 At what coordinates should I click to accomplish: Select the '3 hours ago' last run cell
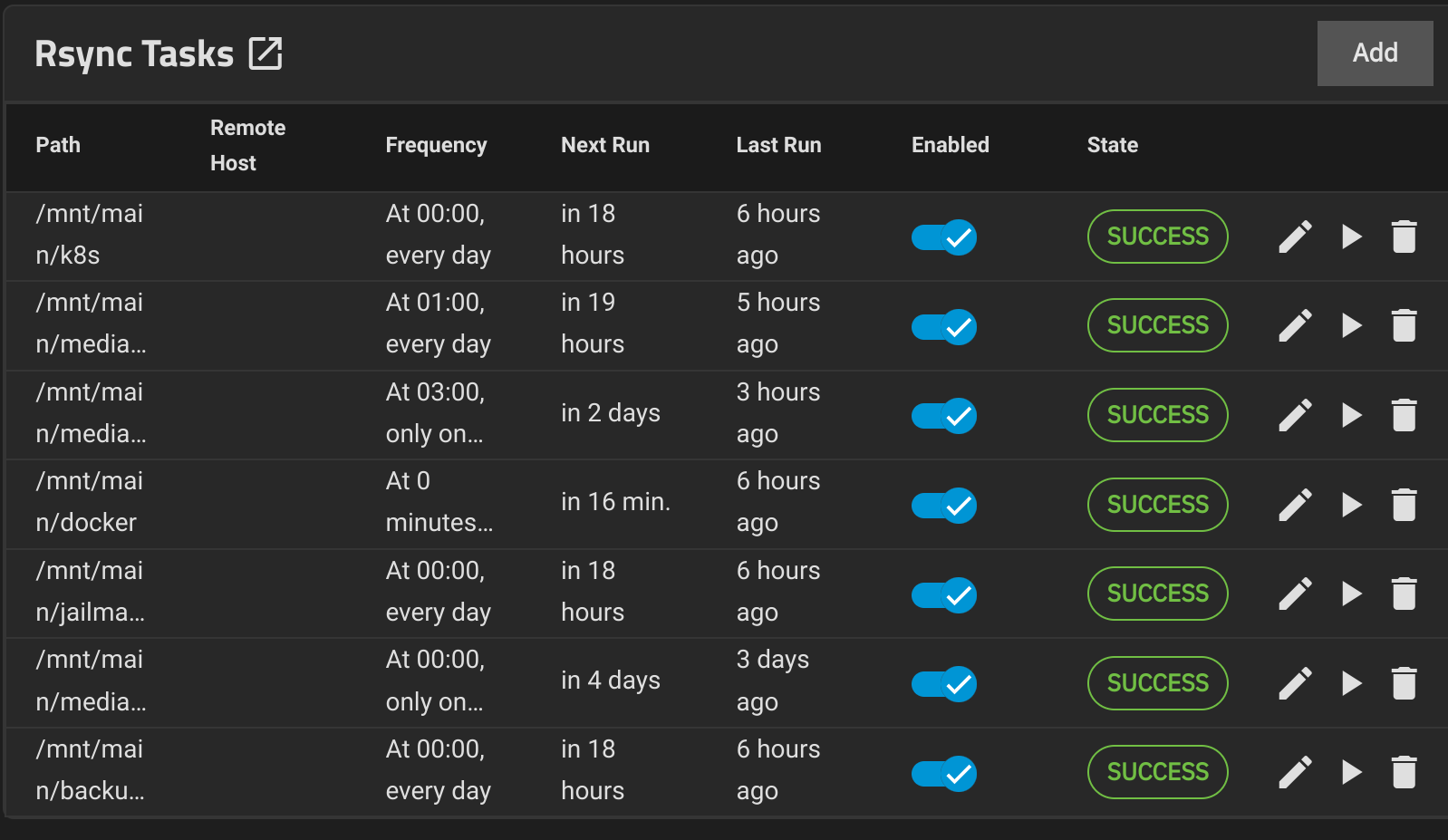tap(778, 413)
